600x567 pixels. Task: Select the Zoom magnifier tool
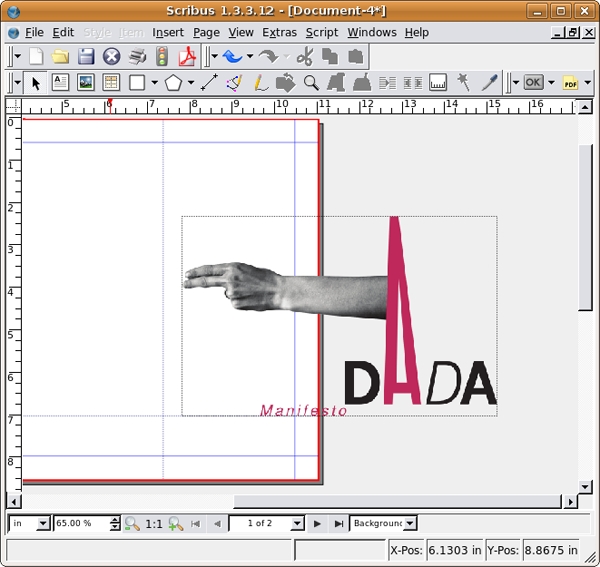pyautogui.click(x=311, y=83)
